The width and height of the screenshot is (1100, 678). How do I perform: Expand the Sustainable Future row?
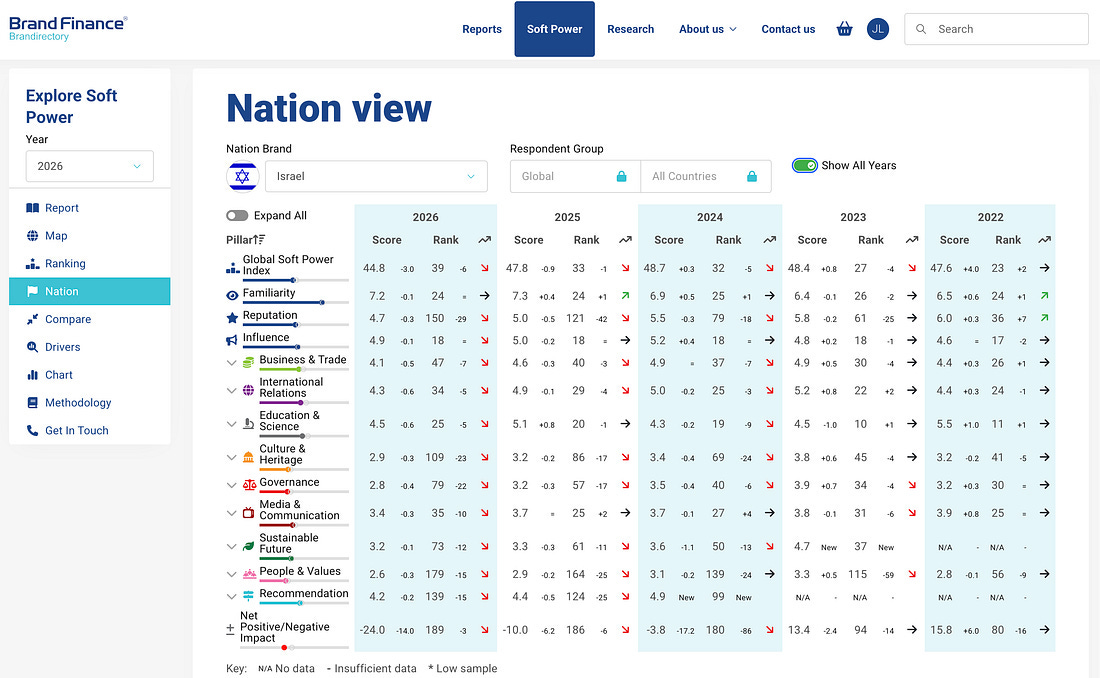[231, 546]
